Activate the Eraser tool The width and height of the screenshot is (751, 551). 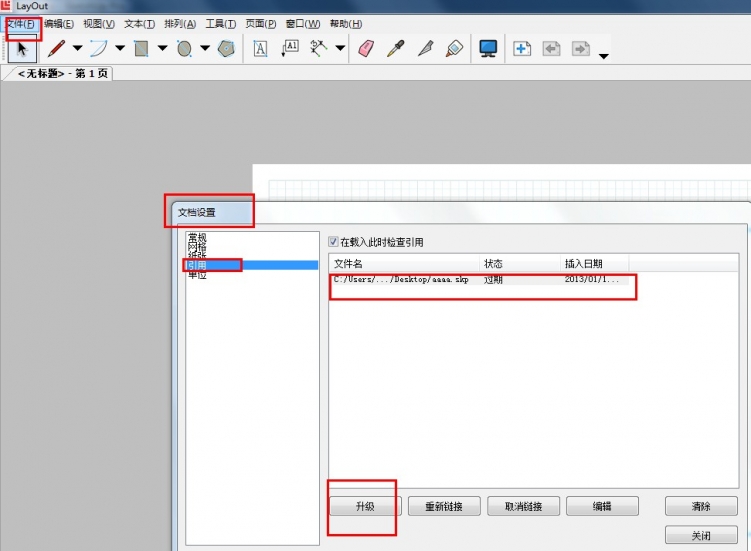pos(366,48)
